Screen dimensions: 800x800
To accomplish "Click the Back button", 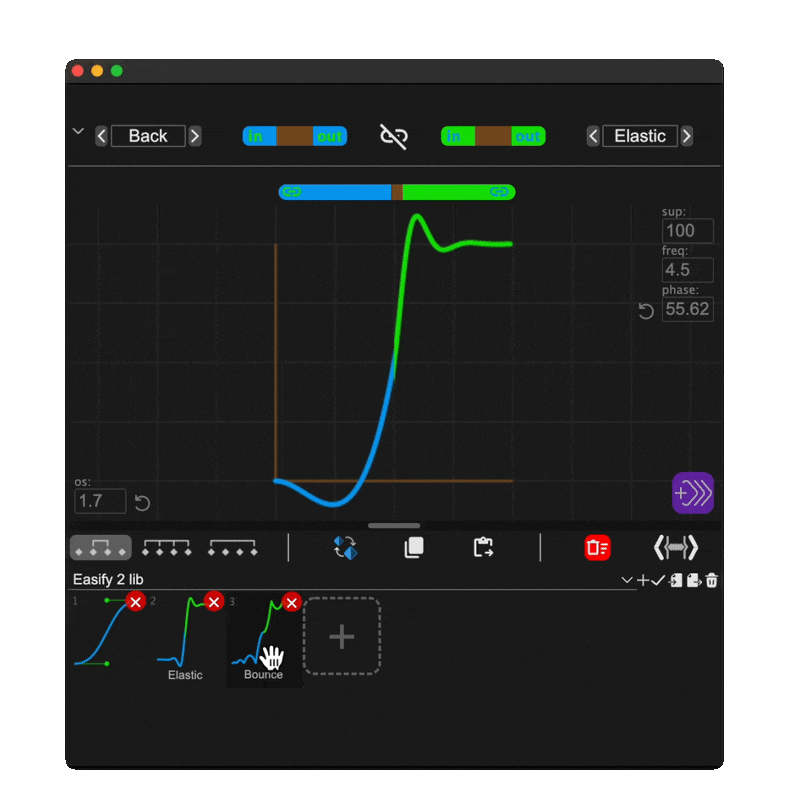I will (x=148, y=136).
